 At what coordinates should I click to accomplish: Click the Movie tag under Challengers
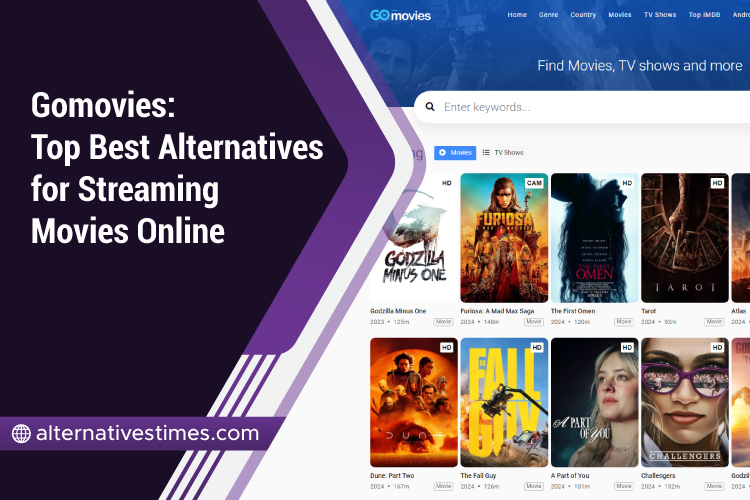[x=715, y=487]
